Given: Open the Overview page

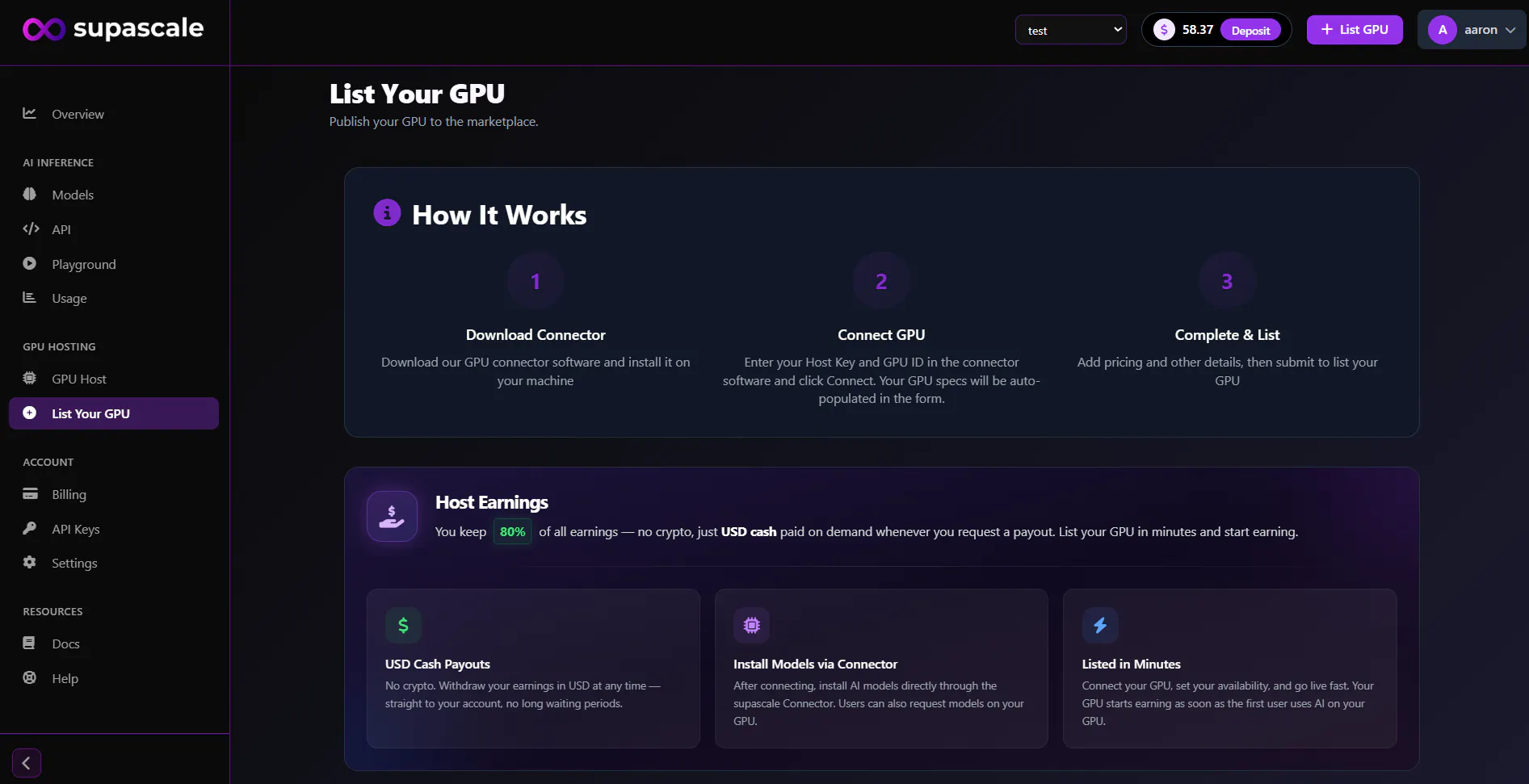Looking at the screenshot, I should 114,114.
